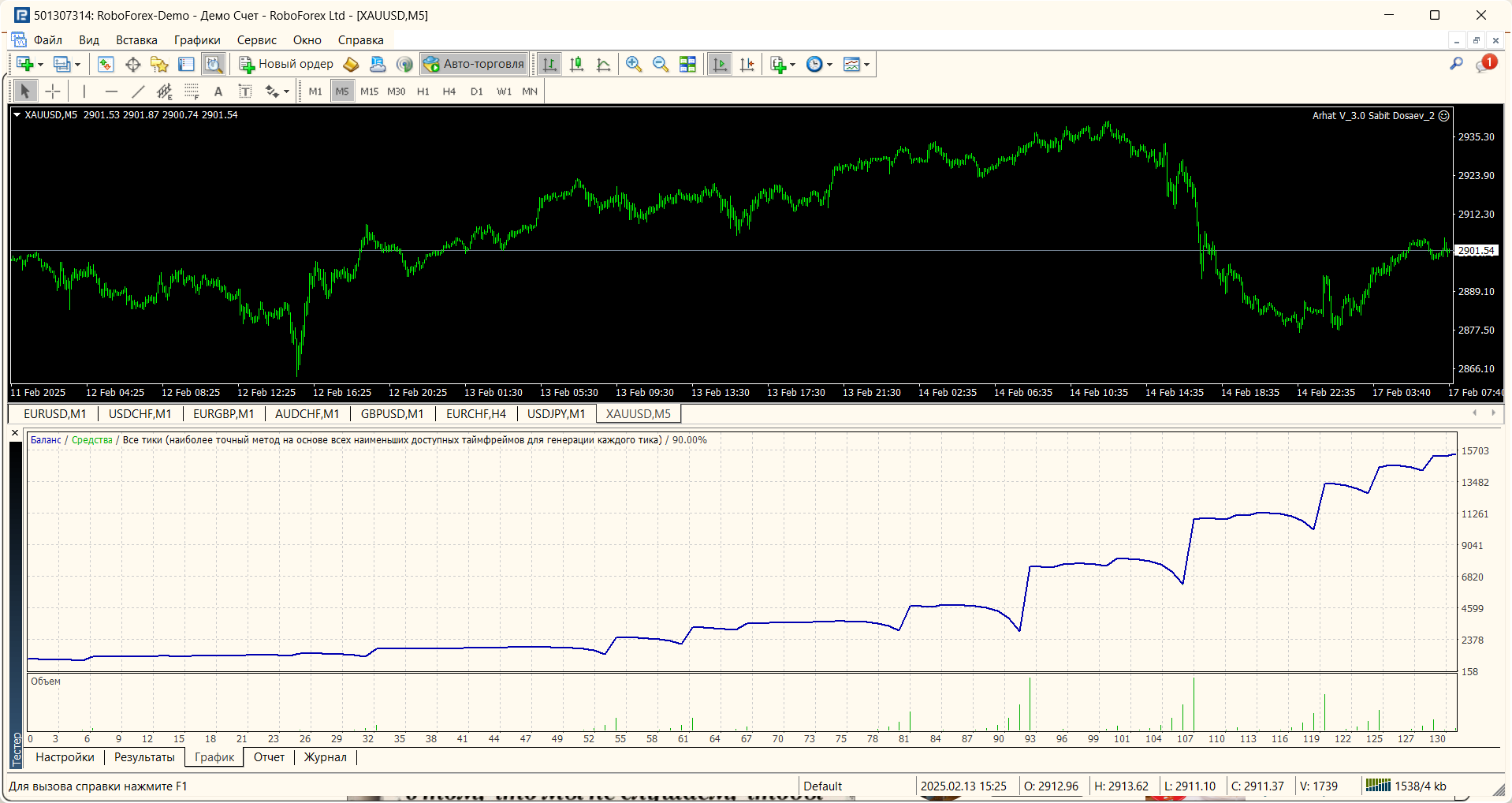The height and width of the screenshot is (803, 1512).
Task: Click the Templates icon
Action: click(x=851, y=64)
